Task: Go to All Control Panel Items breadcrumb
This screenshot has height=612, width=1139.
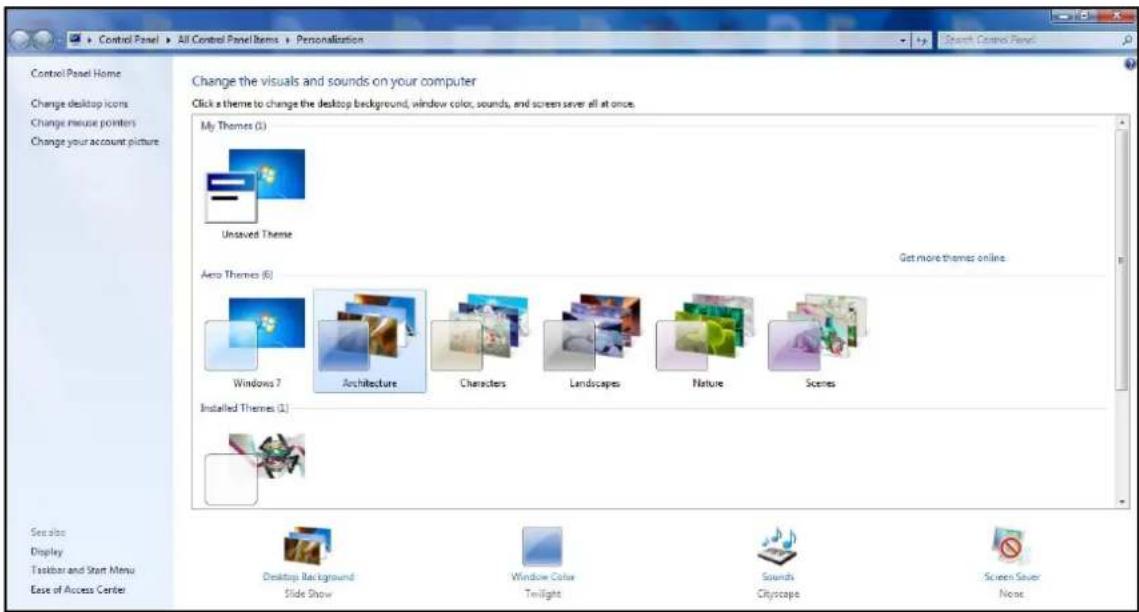Action: (x=228, y=40)
